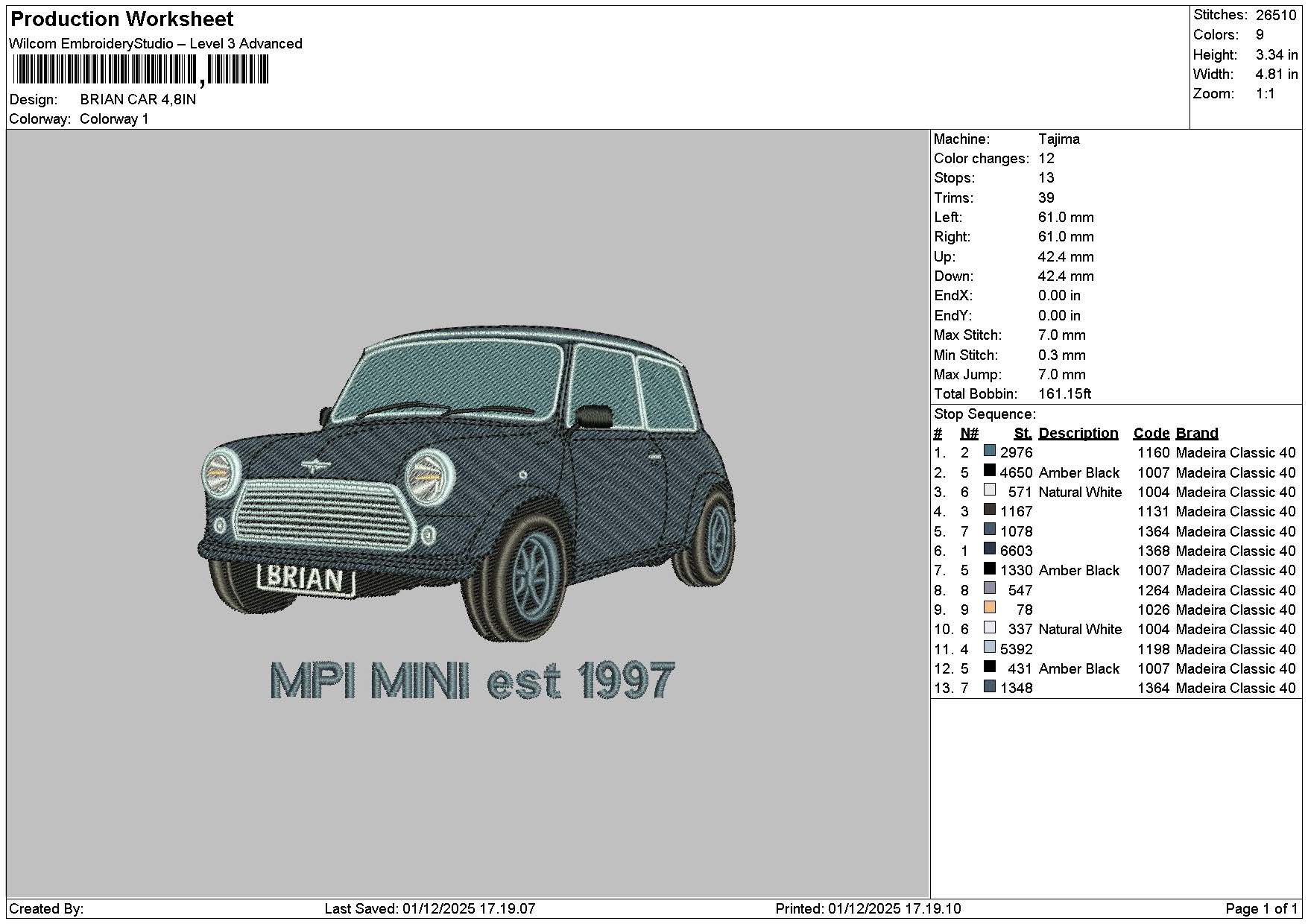
Task: Click 'Wilcom EmbroideryStudio – Level 3 Advanced' text
Action: [156, 44]
